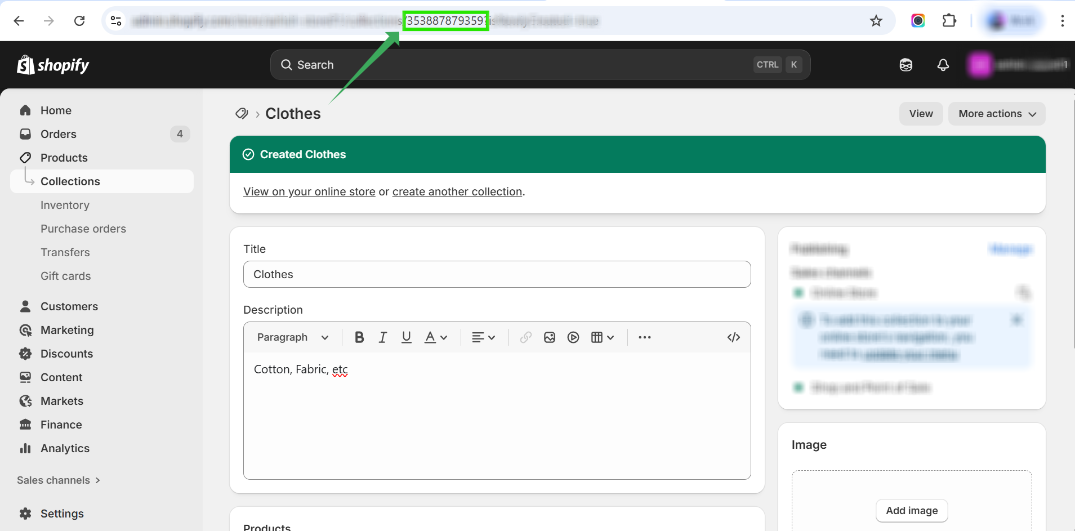The height and width of the screenshot is (531, 1075).
Task: Open the text alignment dropdown
Action: (x=483, y=337)
